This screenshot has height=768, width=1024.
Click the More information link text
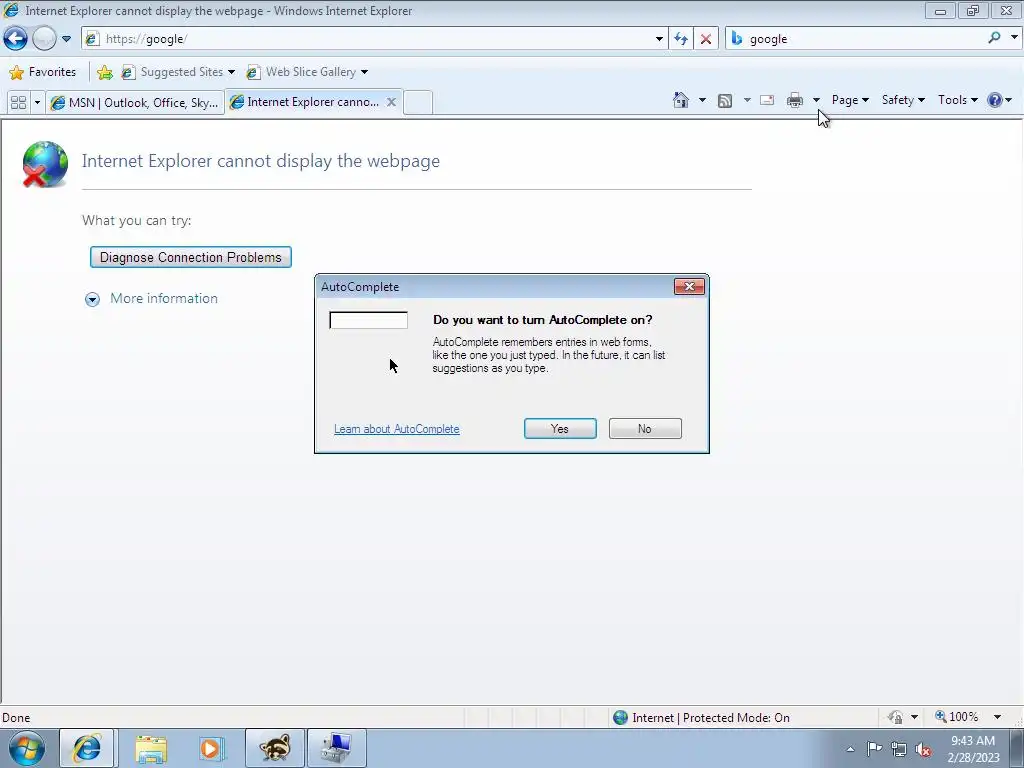tap(164, 298)
